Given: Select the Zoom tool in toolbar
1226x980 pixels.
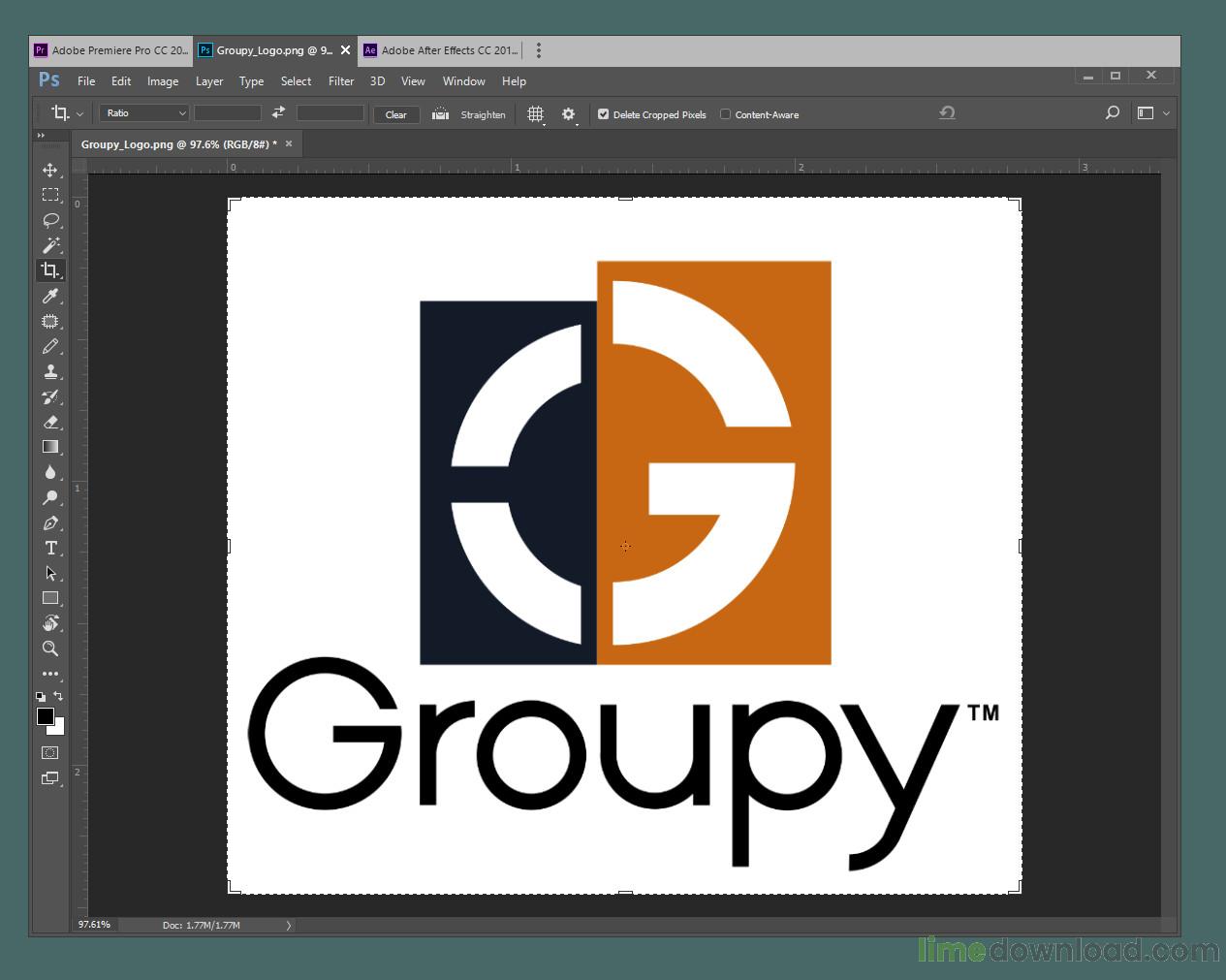Looking at the screenshot, I should click(x=50, y=648).
